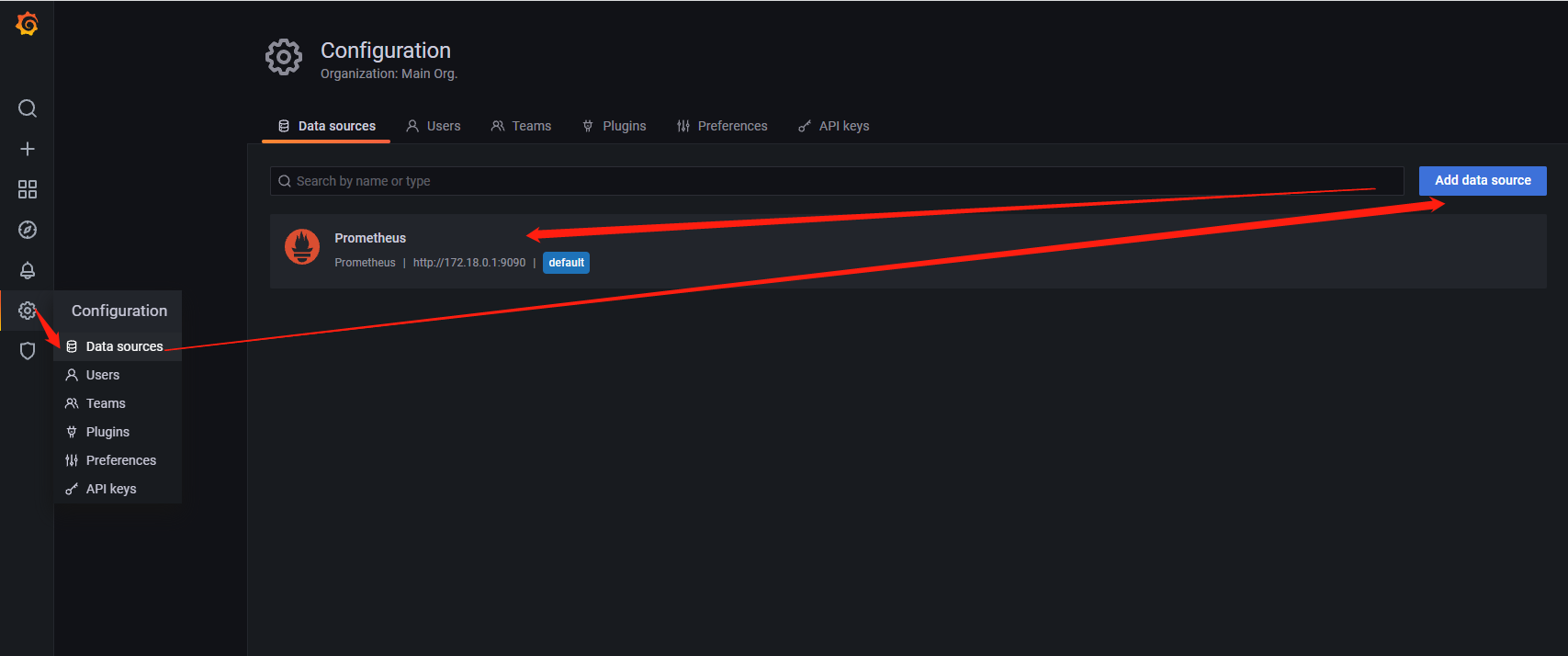Click the Grafana logo home icon

click(28, 24)
